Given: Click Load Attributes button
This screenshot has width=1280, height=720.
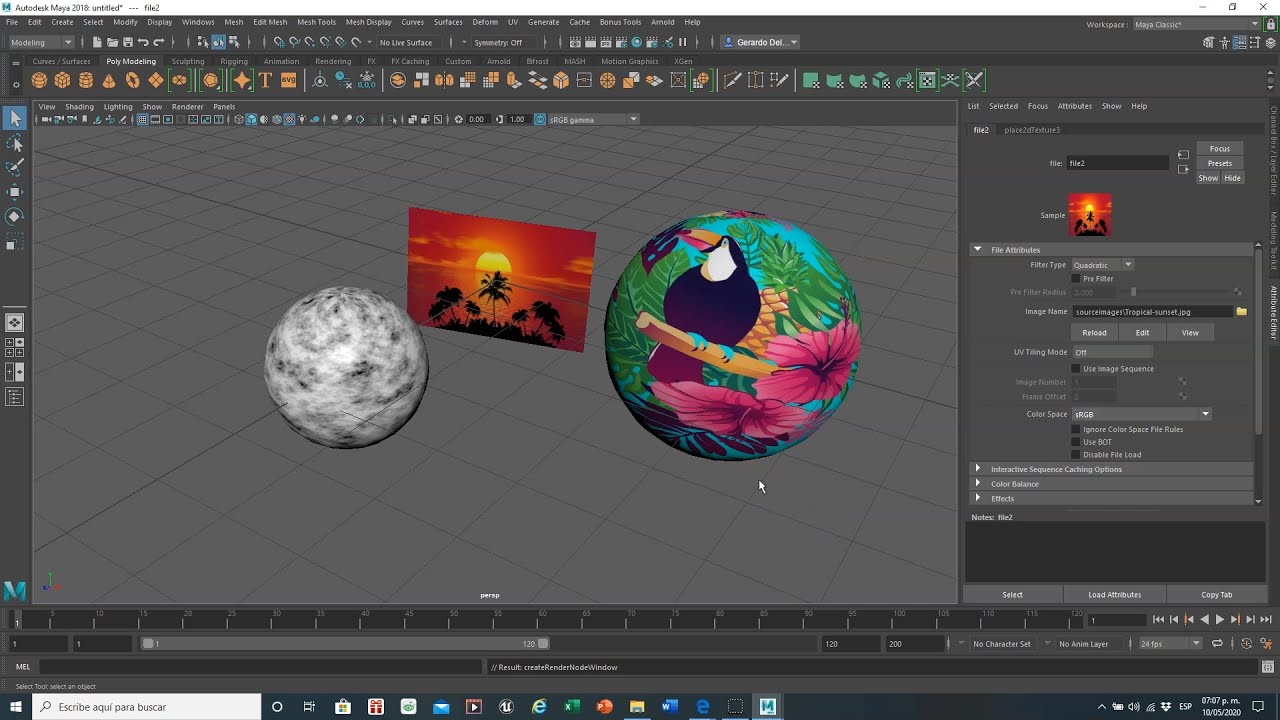Looking at the screenshot, I should pyautogui.click(x=1114, y=595).
